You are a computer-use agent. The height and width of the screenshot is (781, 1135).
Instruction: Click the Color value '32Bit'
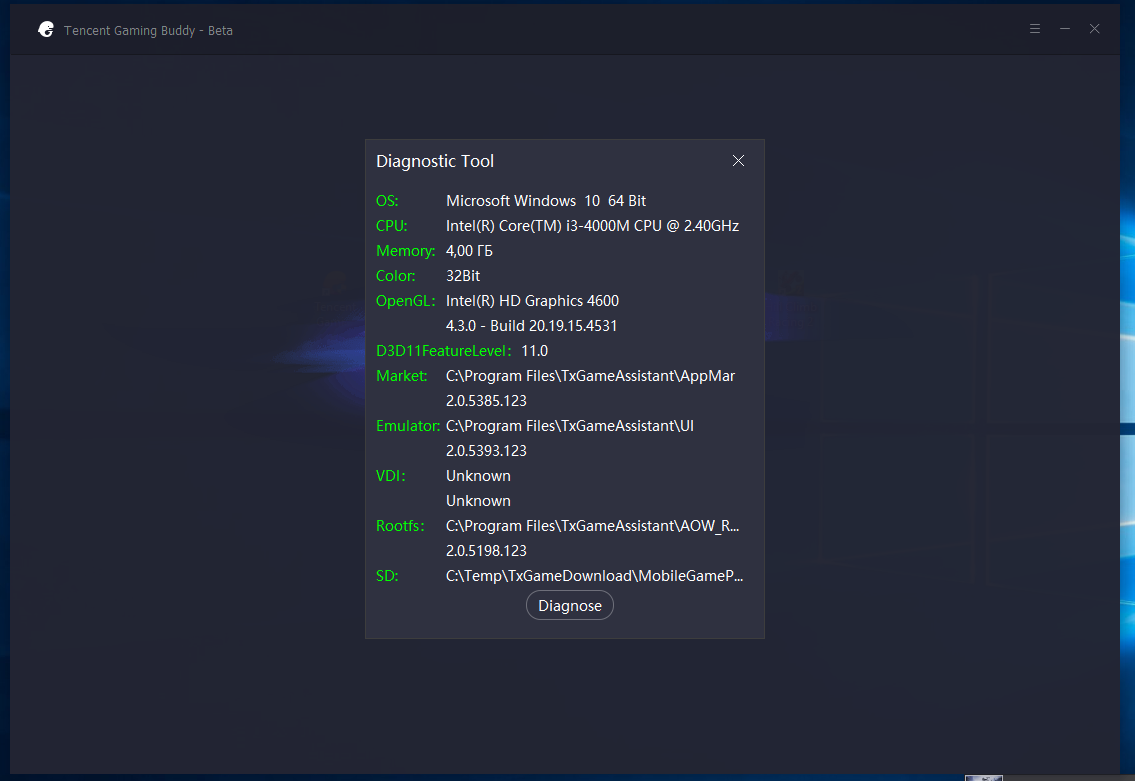click(463, 276)
